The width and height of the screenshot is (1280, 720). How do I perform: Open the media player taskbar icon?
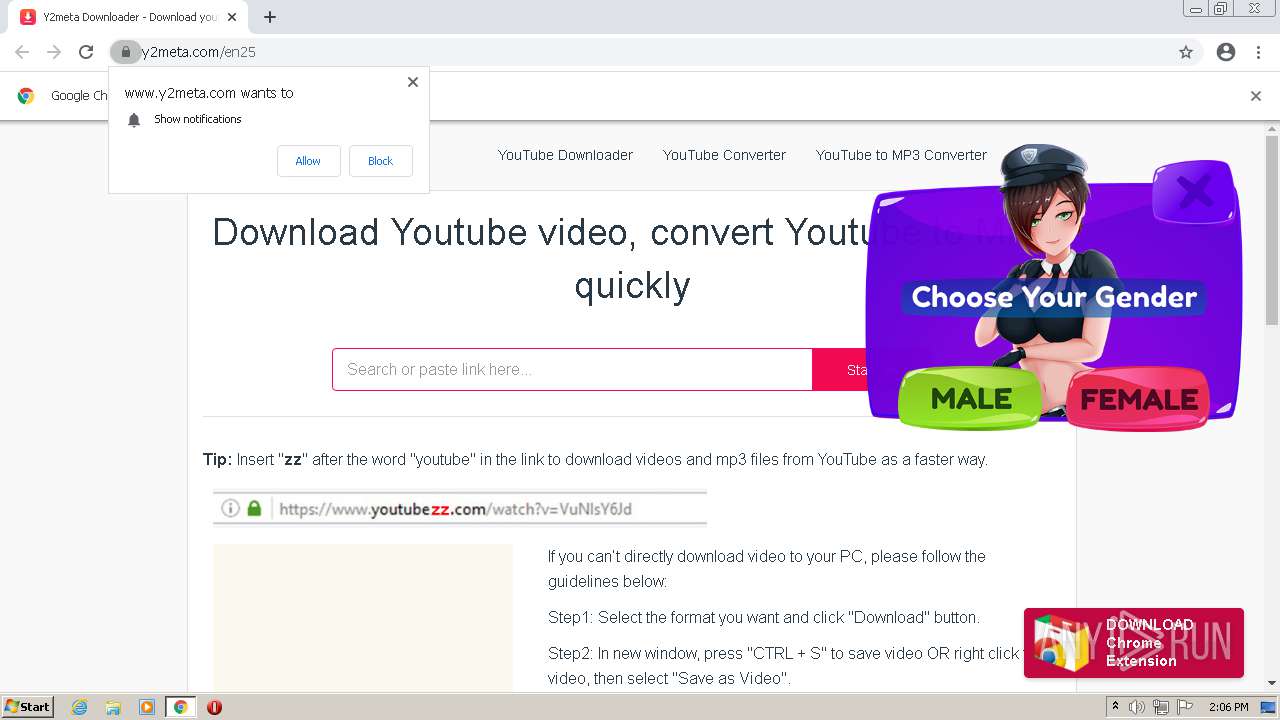[x=147, y=707]
